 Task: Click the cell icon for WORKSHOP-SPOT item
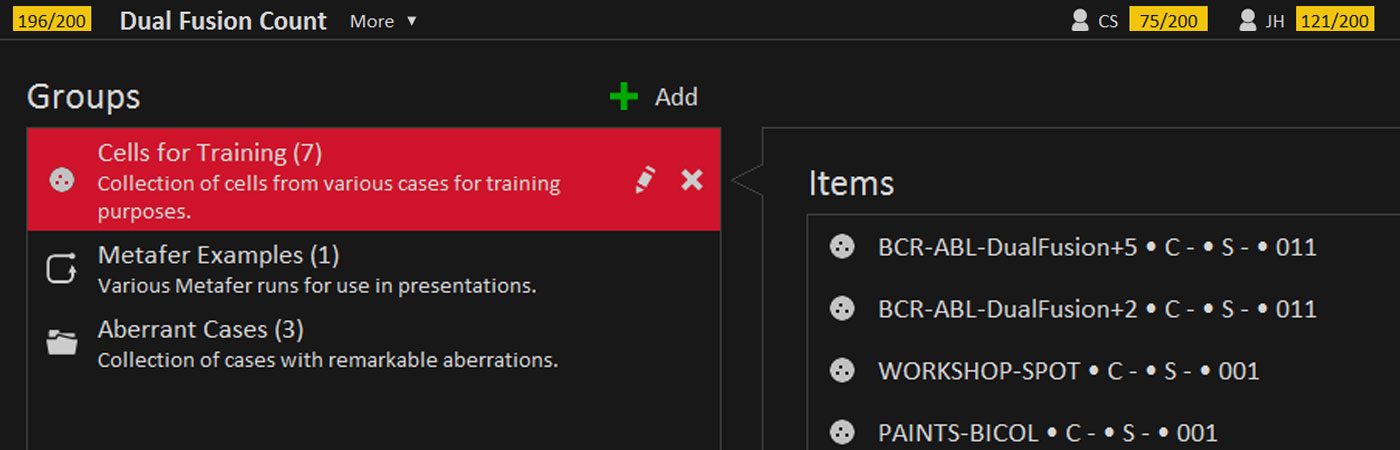pyautogui.click(x=842, y=371)
